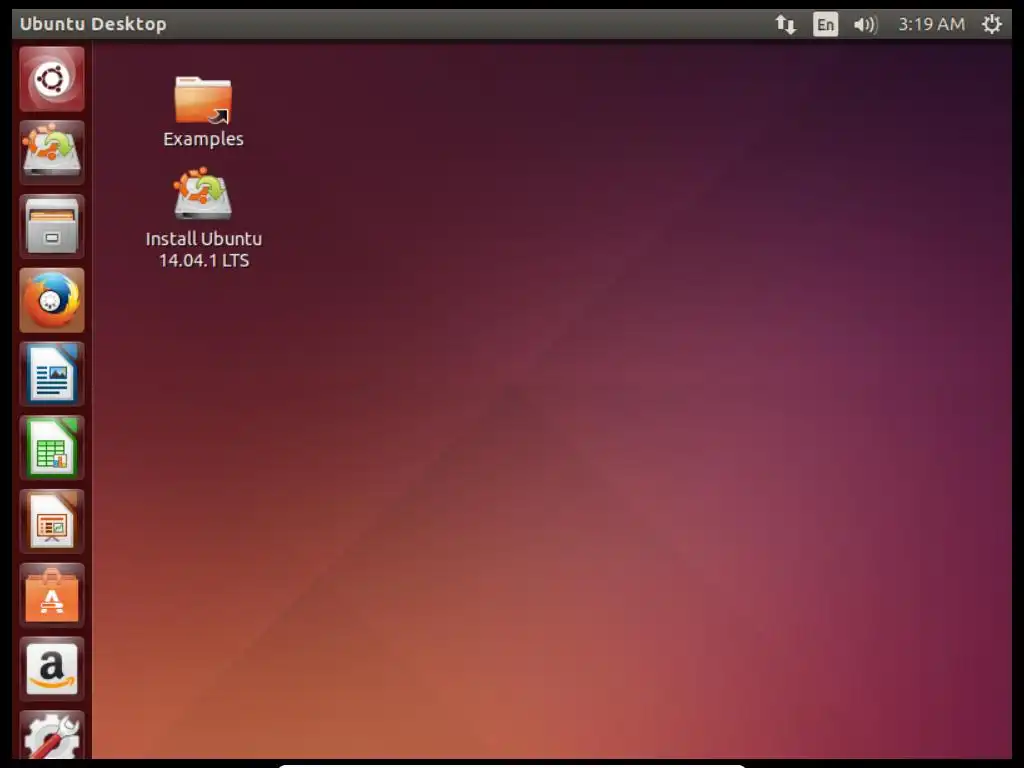Screen dimensions: 1024x768
Task: Open the session power gear menu
Action: click(991, 25)
